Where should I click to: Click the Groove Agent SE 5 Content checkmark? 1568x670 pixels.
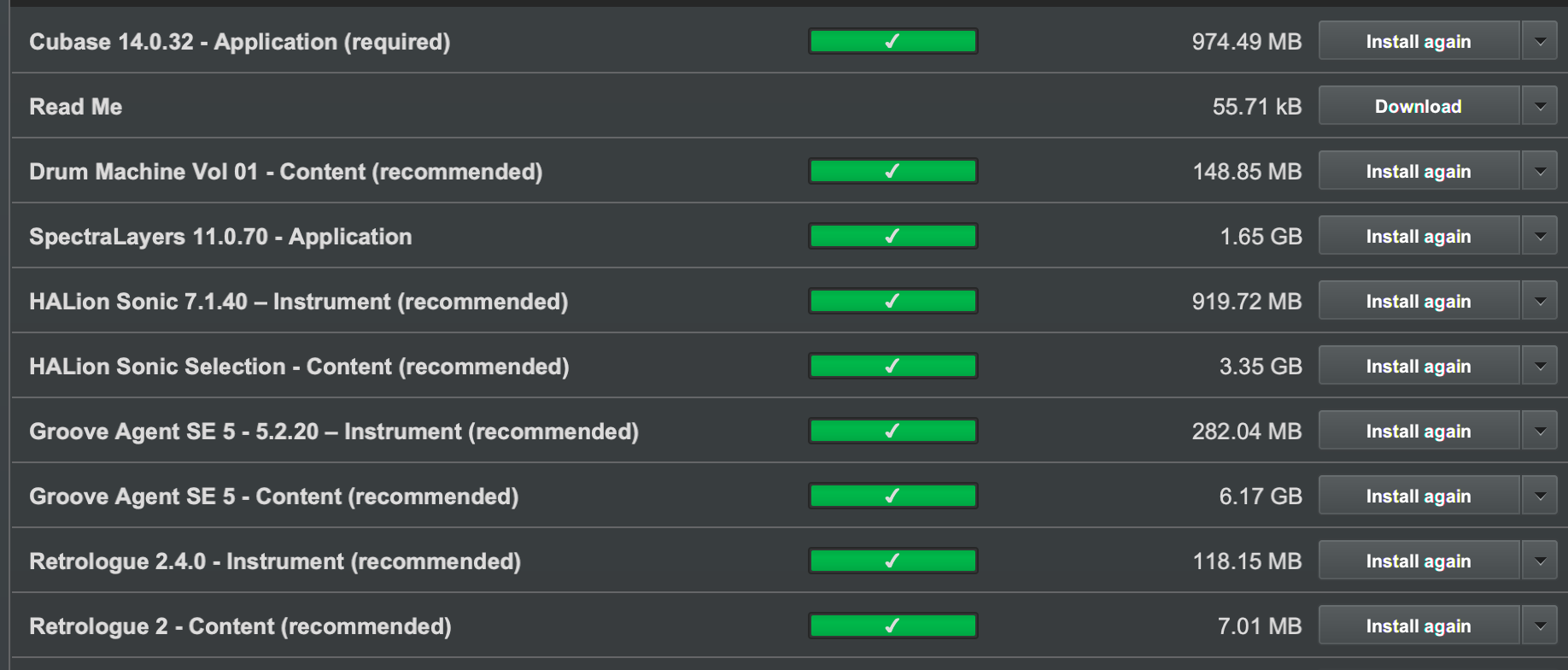coord(892,496)
